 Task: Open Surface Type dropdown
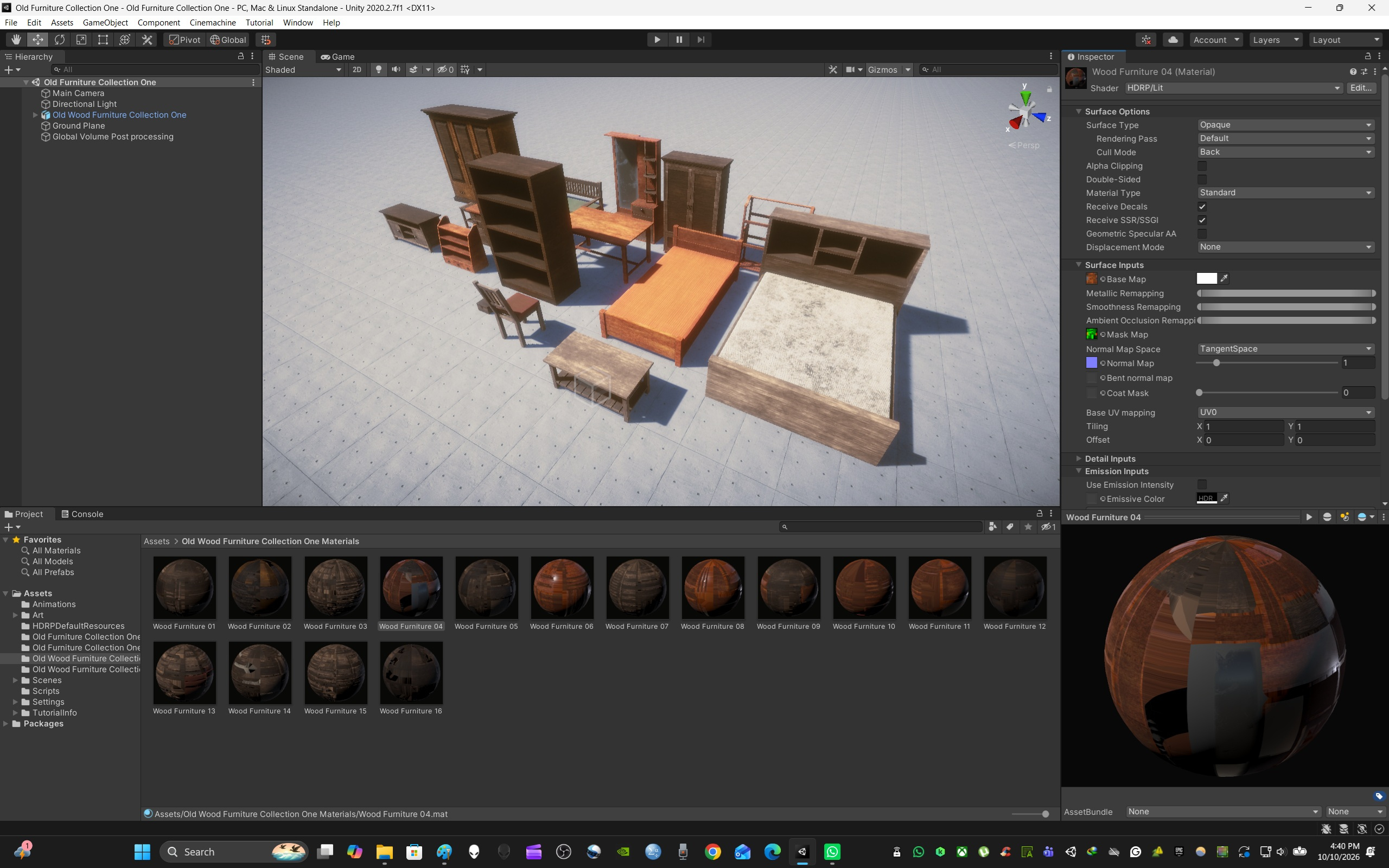coord(1286,125)
